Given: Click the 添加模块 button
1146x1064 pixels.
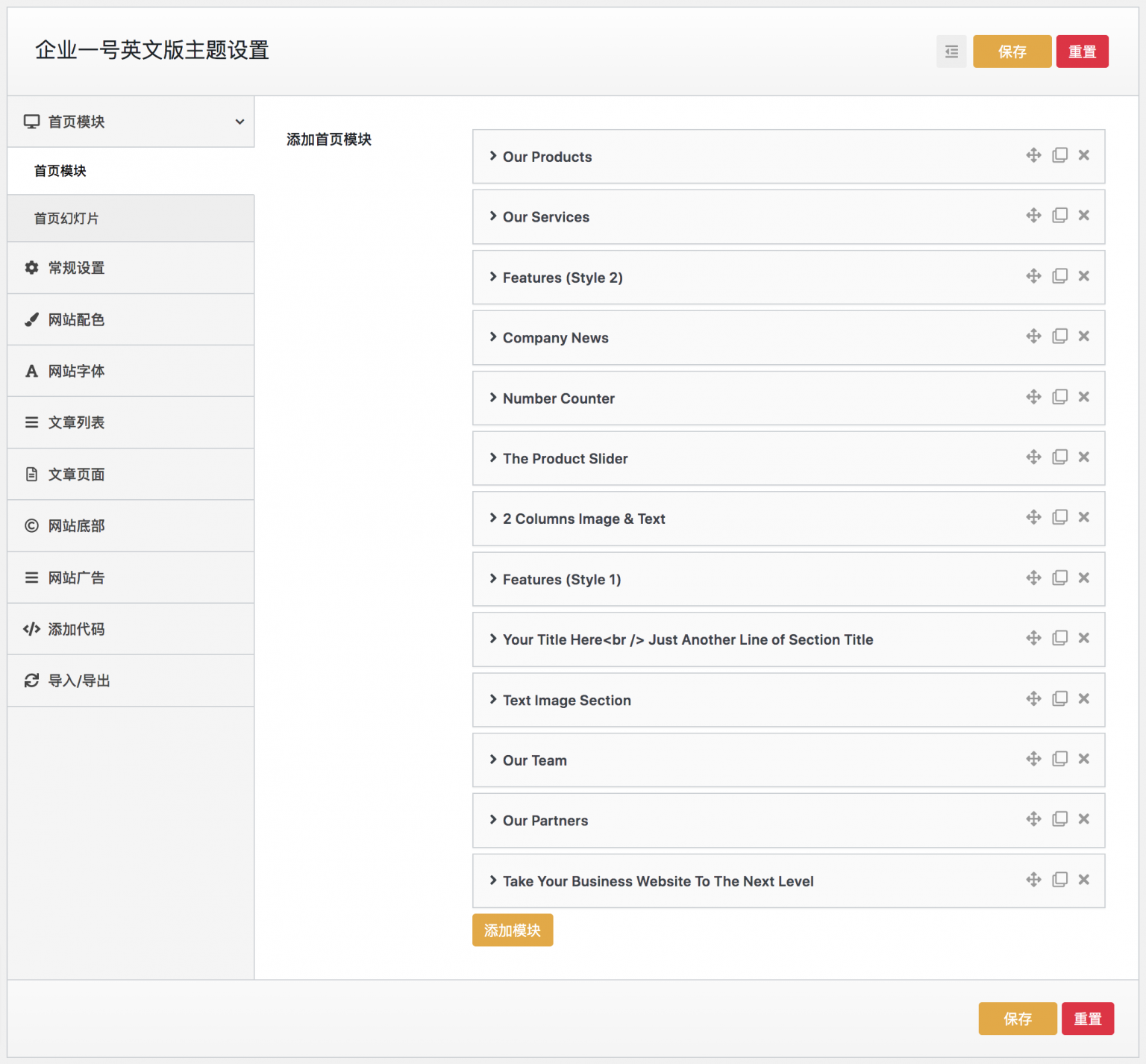Looking at the screenshot, I should pos(513,930).
